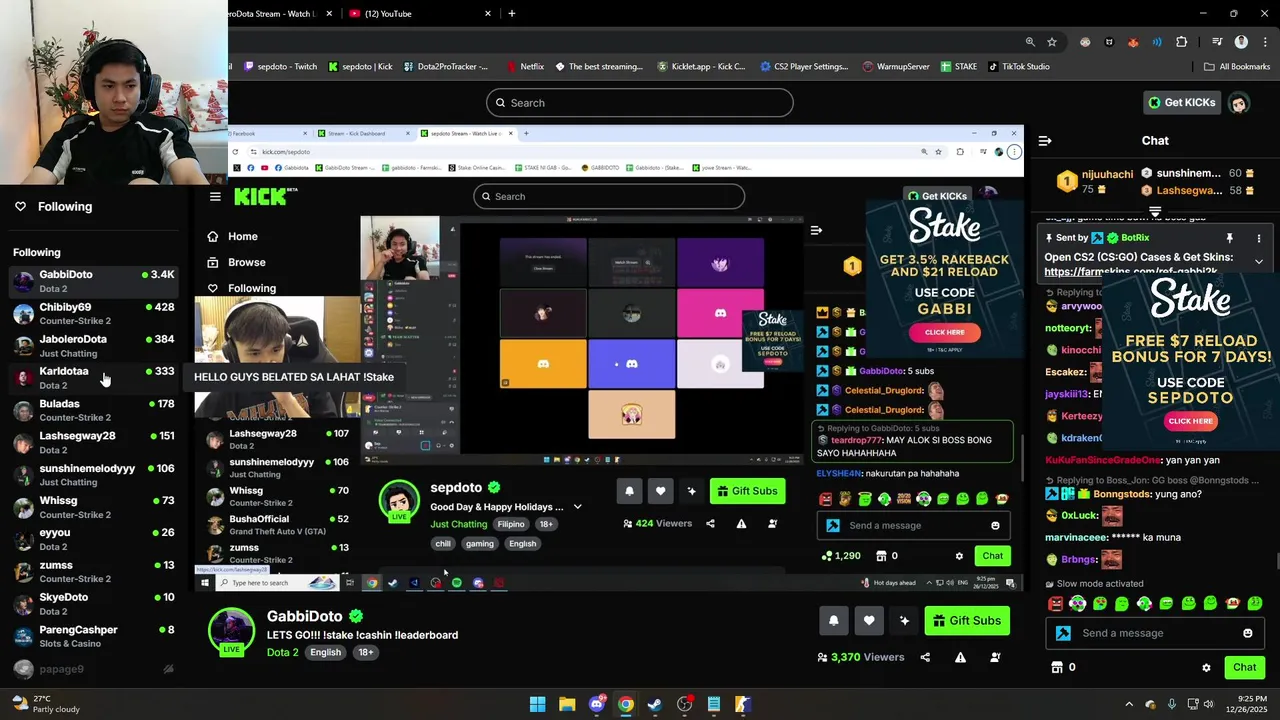
Task: Open Karldotaa channel in Following list
Action: (x=94, y=378)
